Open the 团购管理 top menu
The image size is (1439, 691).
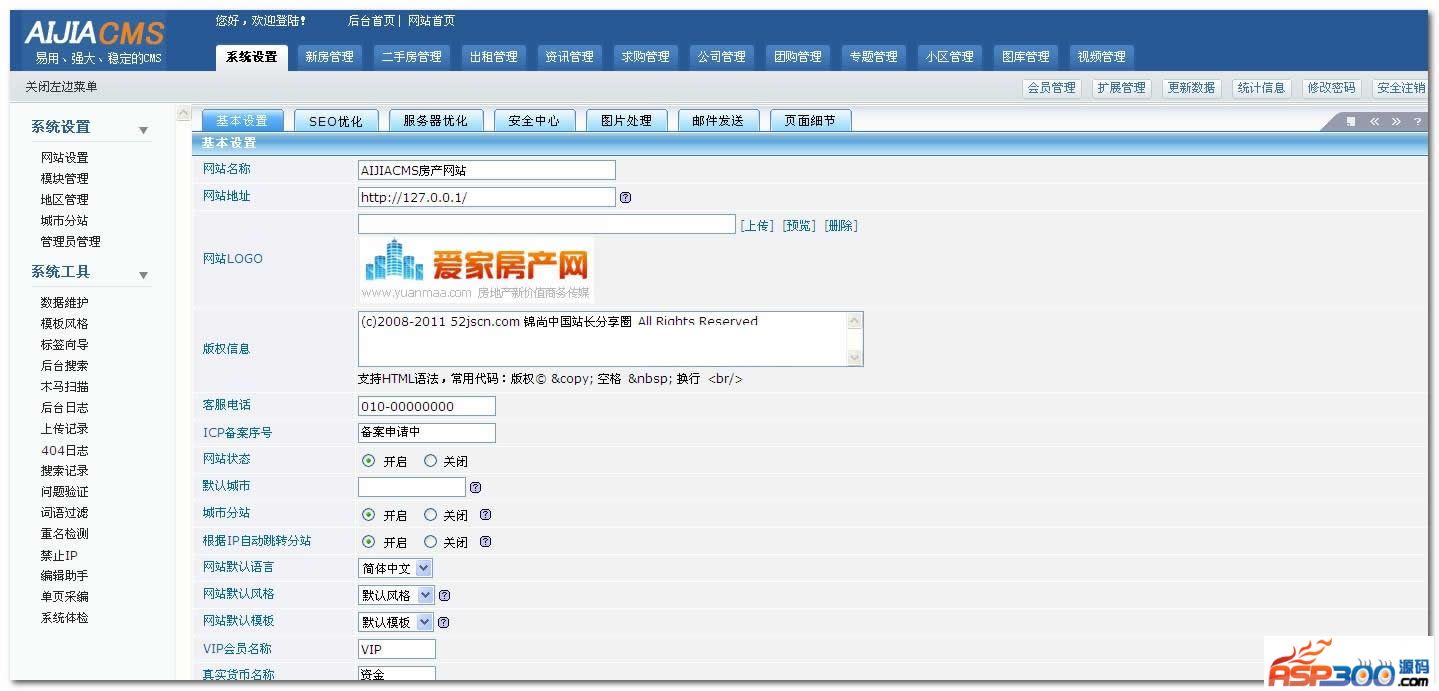tap(797, 57)
